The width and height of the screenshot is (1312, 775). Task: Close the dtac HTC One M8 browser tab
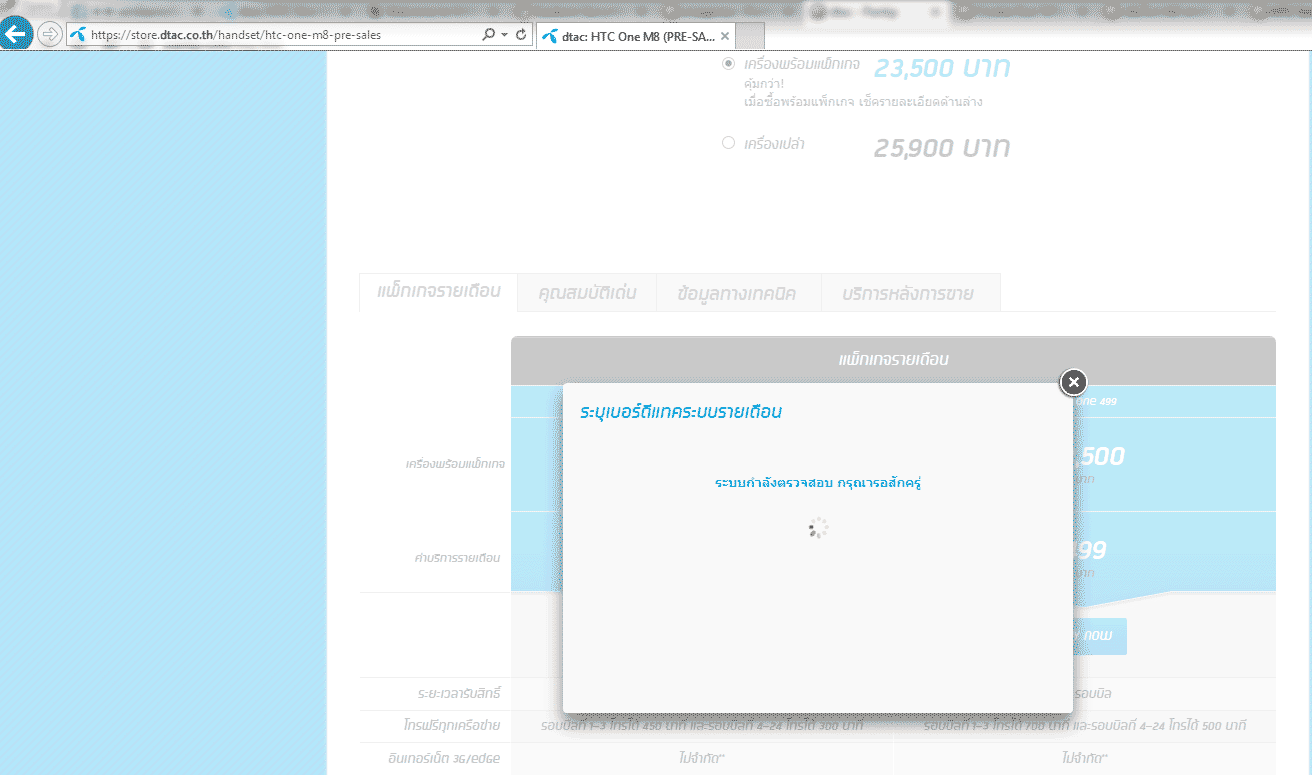725,36
